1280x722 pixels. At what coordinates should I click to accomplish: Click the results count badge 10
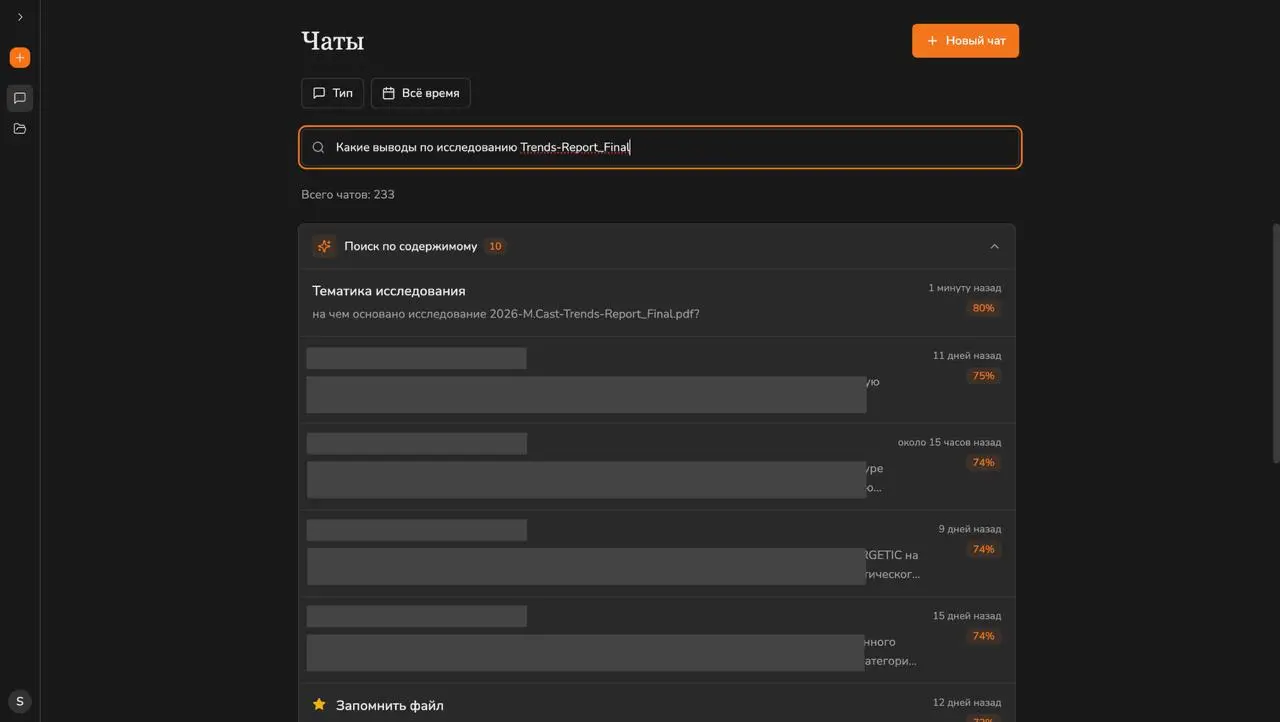click(x=495, y=246)
